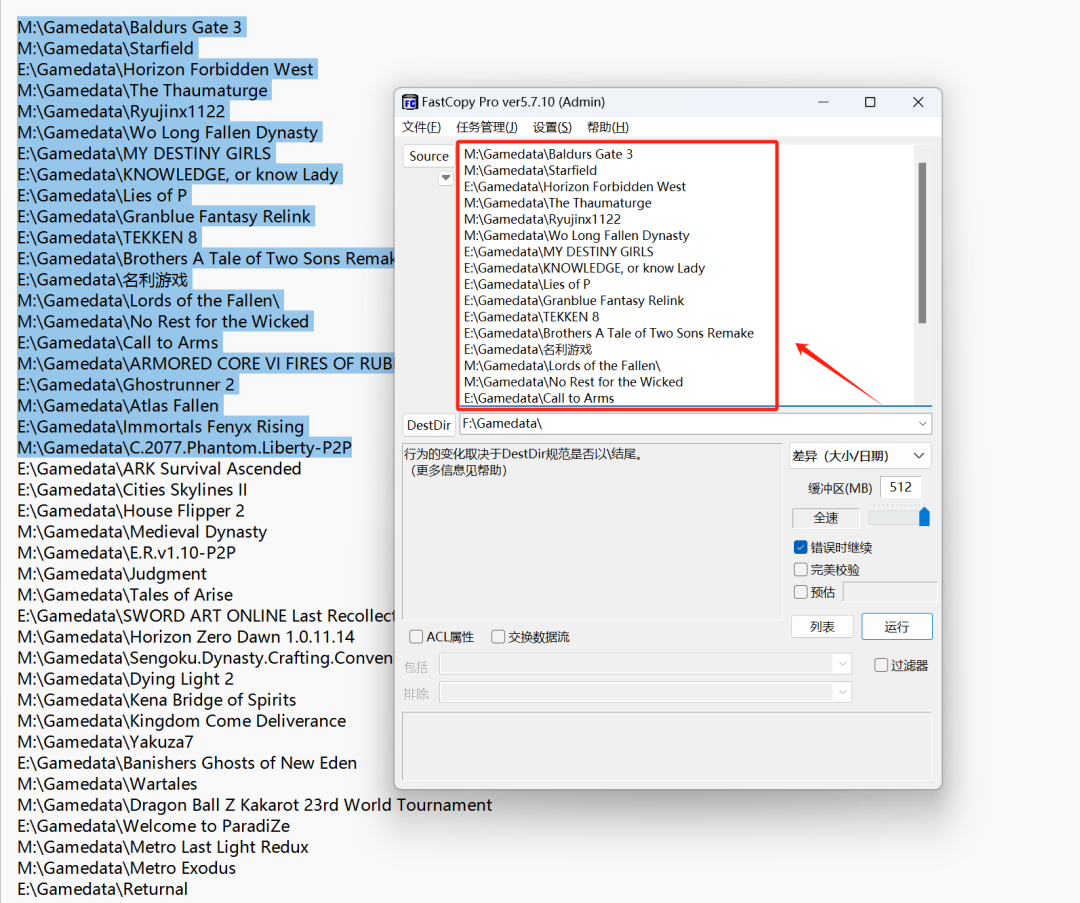Open the 文件(F) menu
Viewport: 1080px width, 903px height.
click(422, 127)
